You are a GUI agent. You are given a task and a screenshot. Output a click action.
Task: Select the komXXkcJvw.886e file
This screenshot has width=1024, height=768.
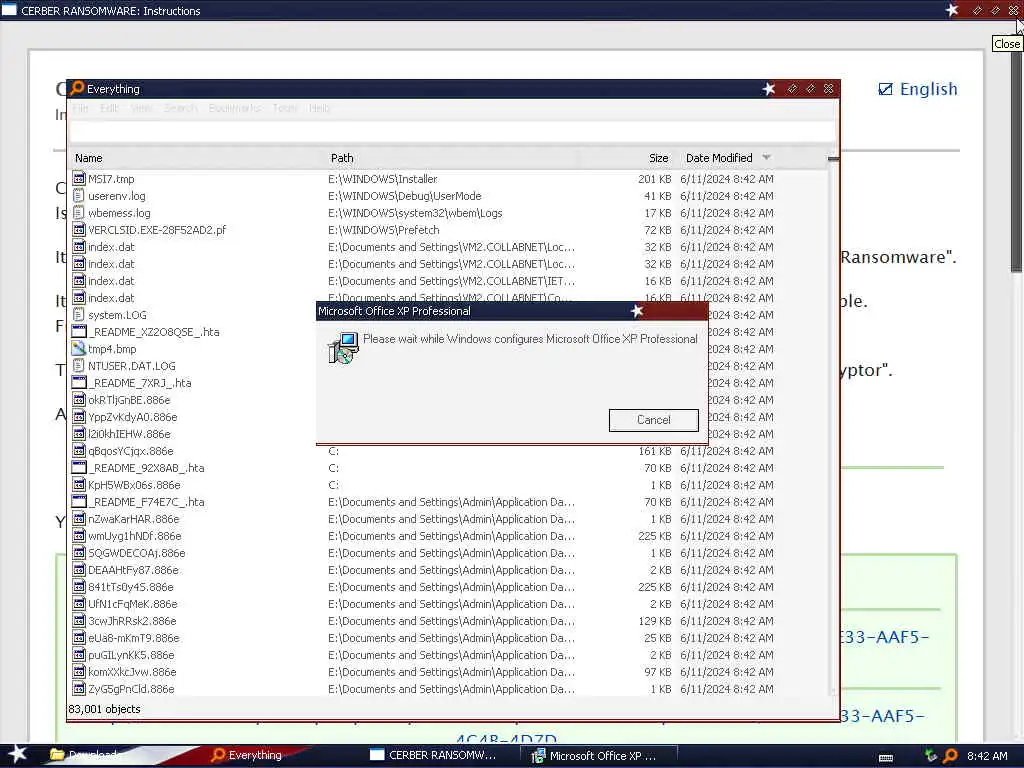132,671
